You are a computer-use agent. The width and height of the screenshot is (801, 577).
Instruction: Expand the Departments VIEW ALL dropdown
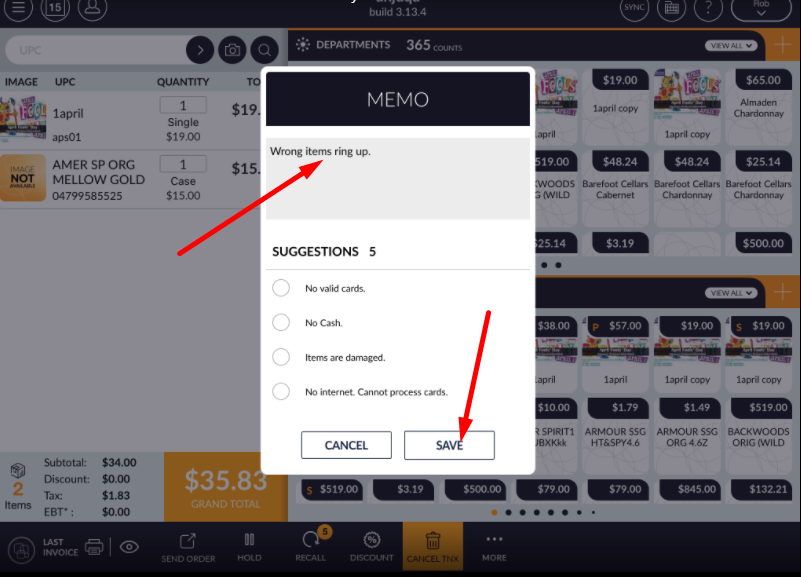pyautogui.click(x=731, y=45)
